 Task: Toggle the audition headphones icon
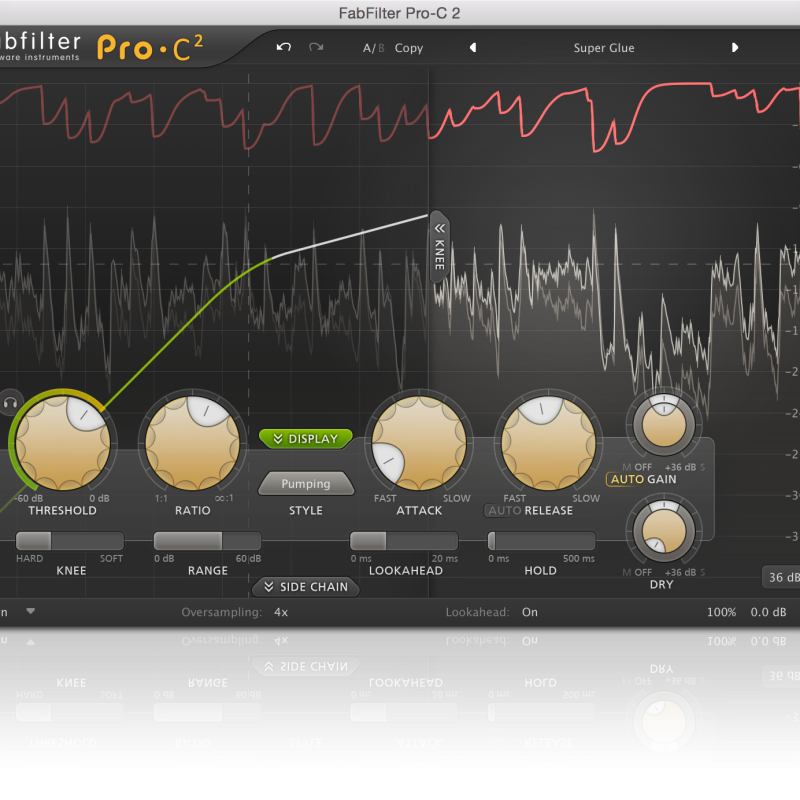coord(10,403)
